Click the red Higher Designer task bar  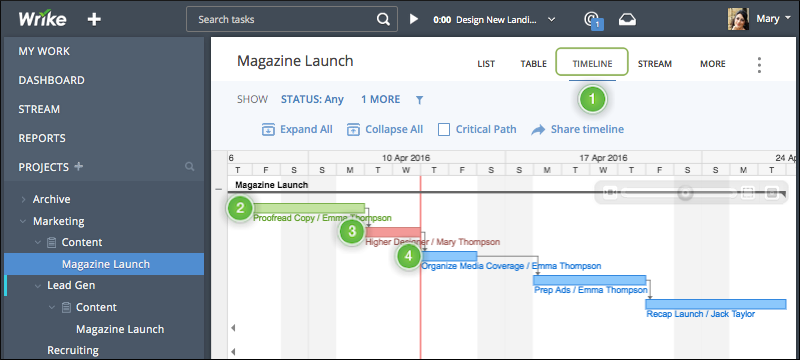(393, 232)
